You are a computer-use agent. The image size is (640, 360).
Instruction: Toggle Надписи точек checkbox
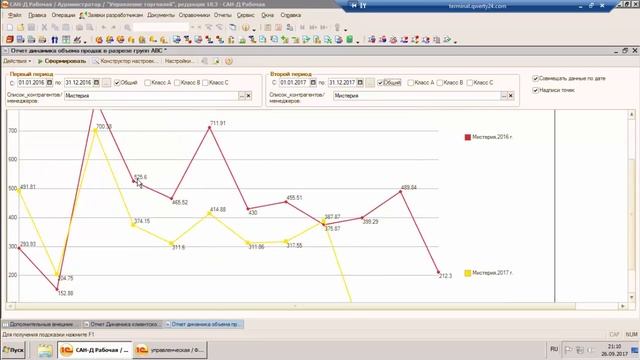click(x=536, y=90)
